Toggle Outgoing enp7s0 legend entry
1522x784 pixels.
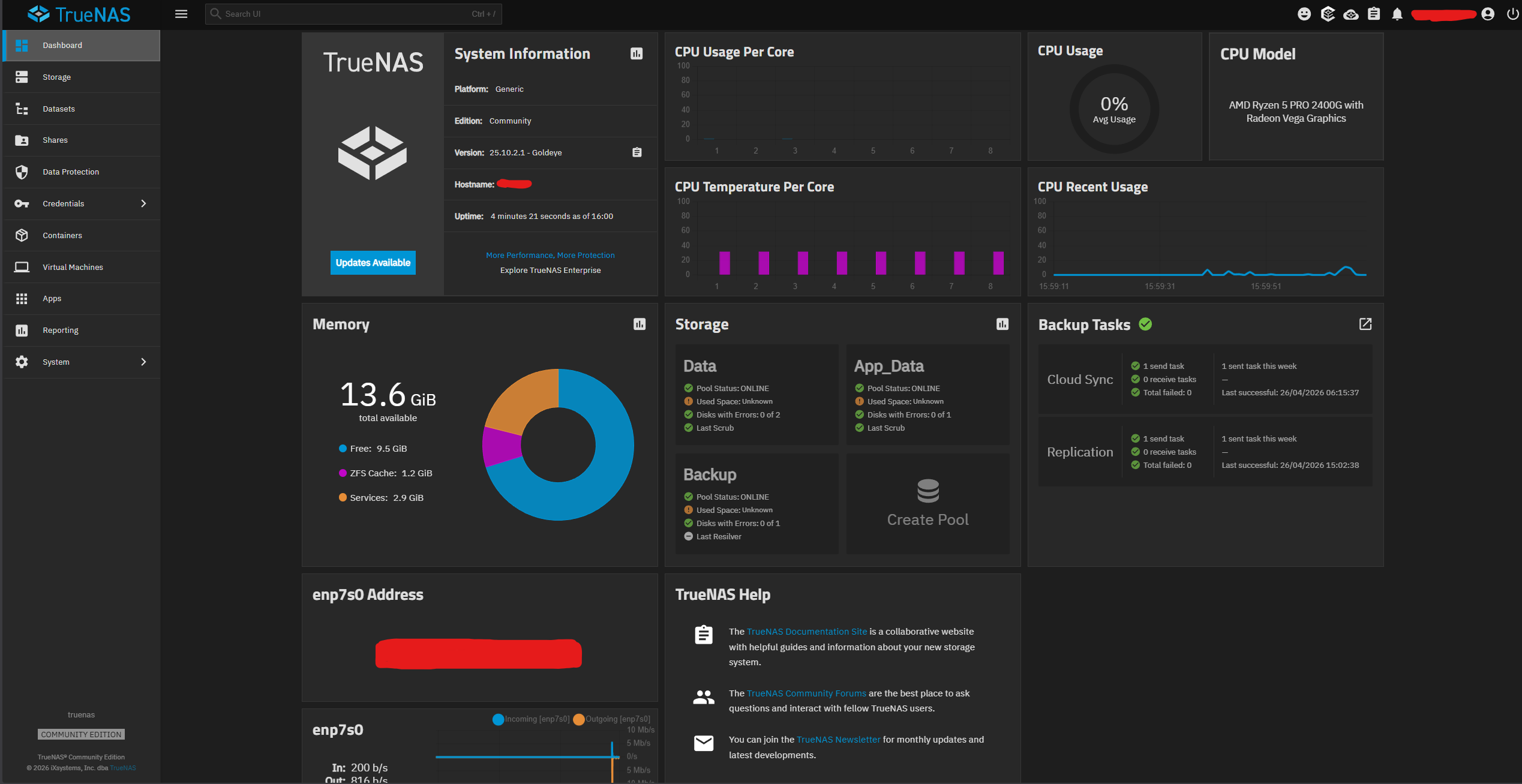(x=612, y=719)
